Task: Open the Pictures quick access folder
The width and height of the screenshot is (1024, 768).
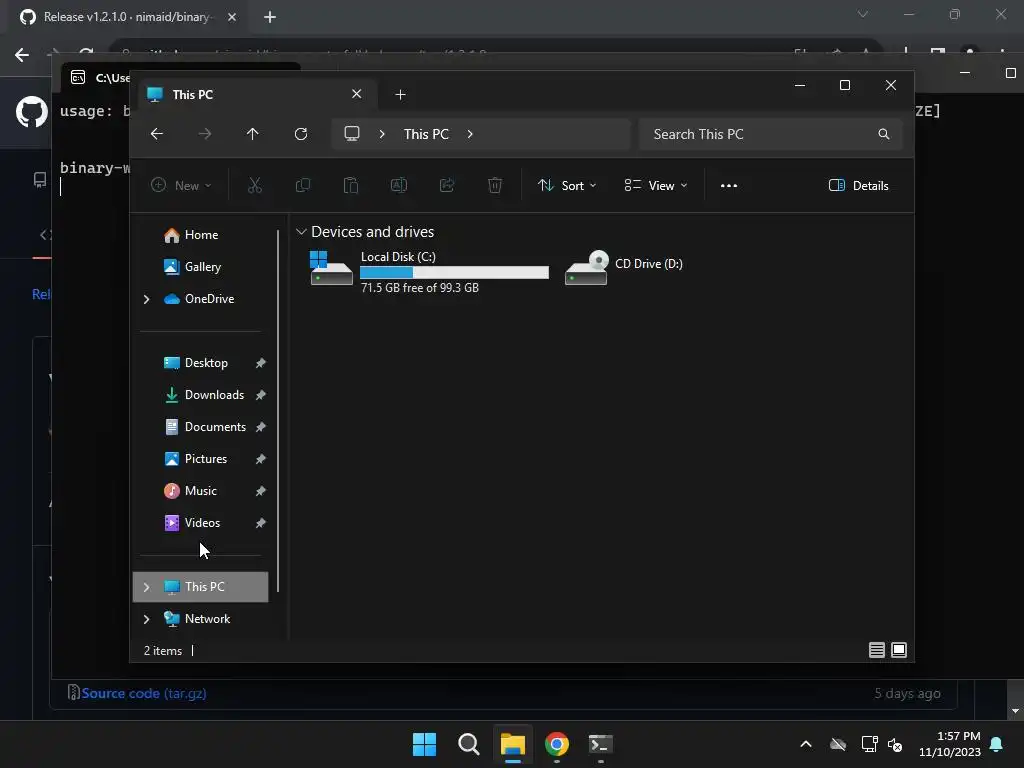Action: pos(206,459)
